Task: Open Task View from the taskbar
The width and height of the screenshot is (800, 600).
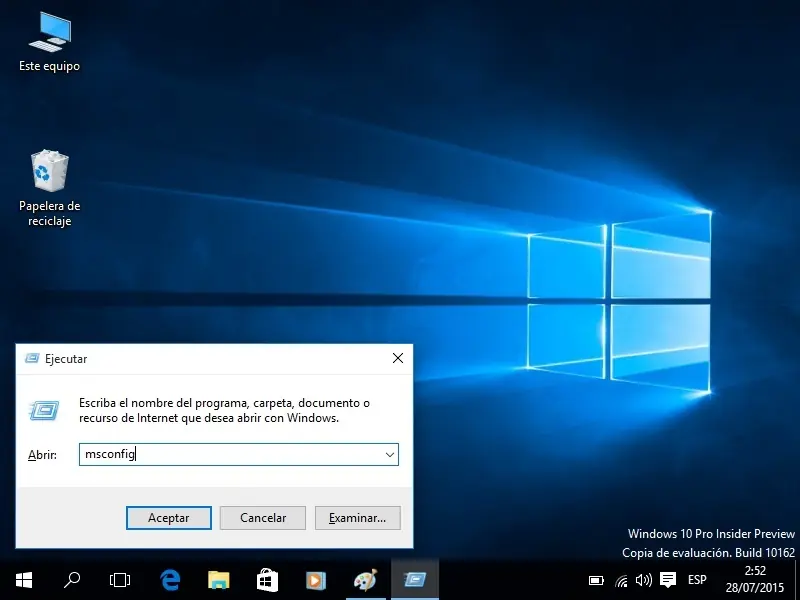Action: 120,580
